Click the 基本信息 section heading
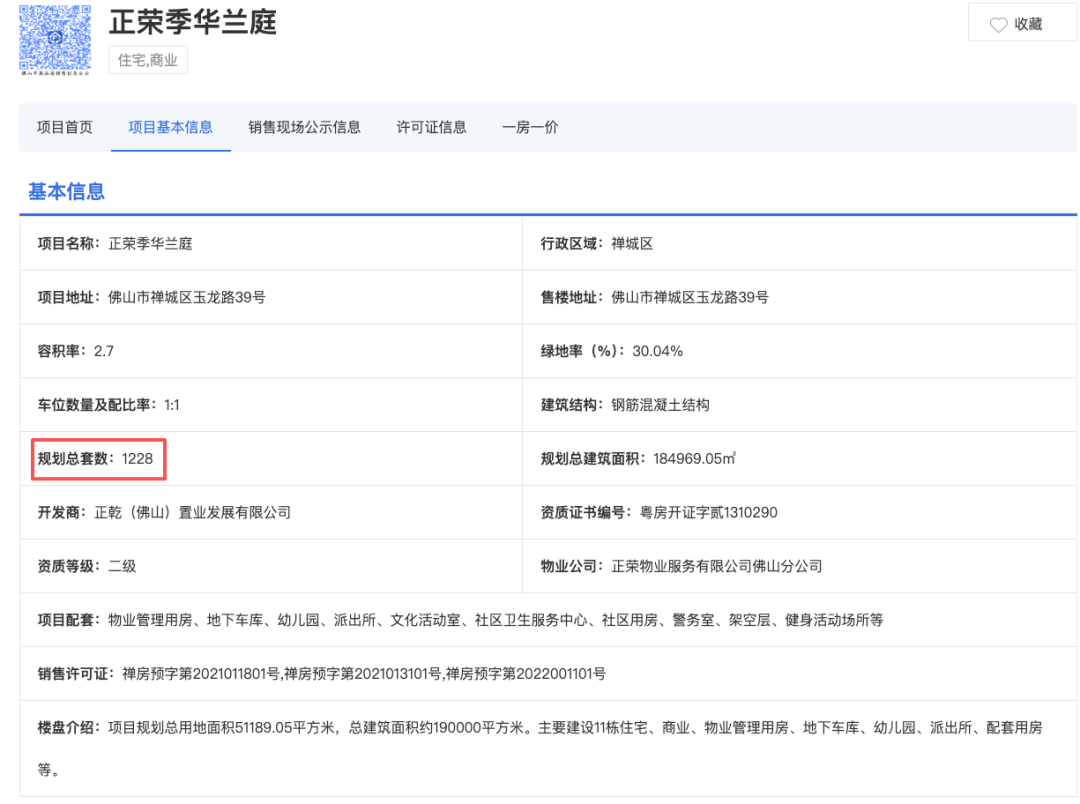This screenshot has width=1080, height=804. [x=66, y=191]
